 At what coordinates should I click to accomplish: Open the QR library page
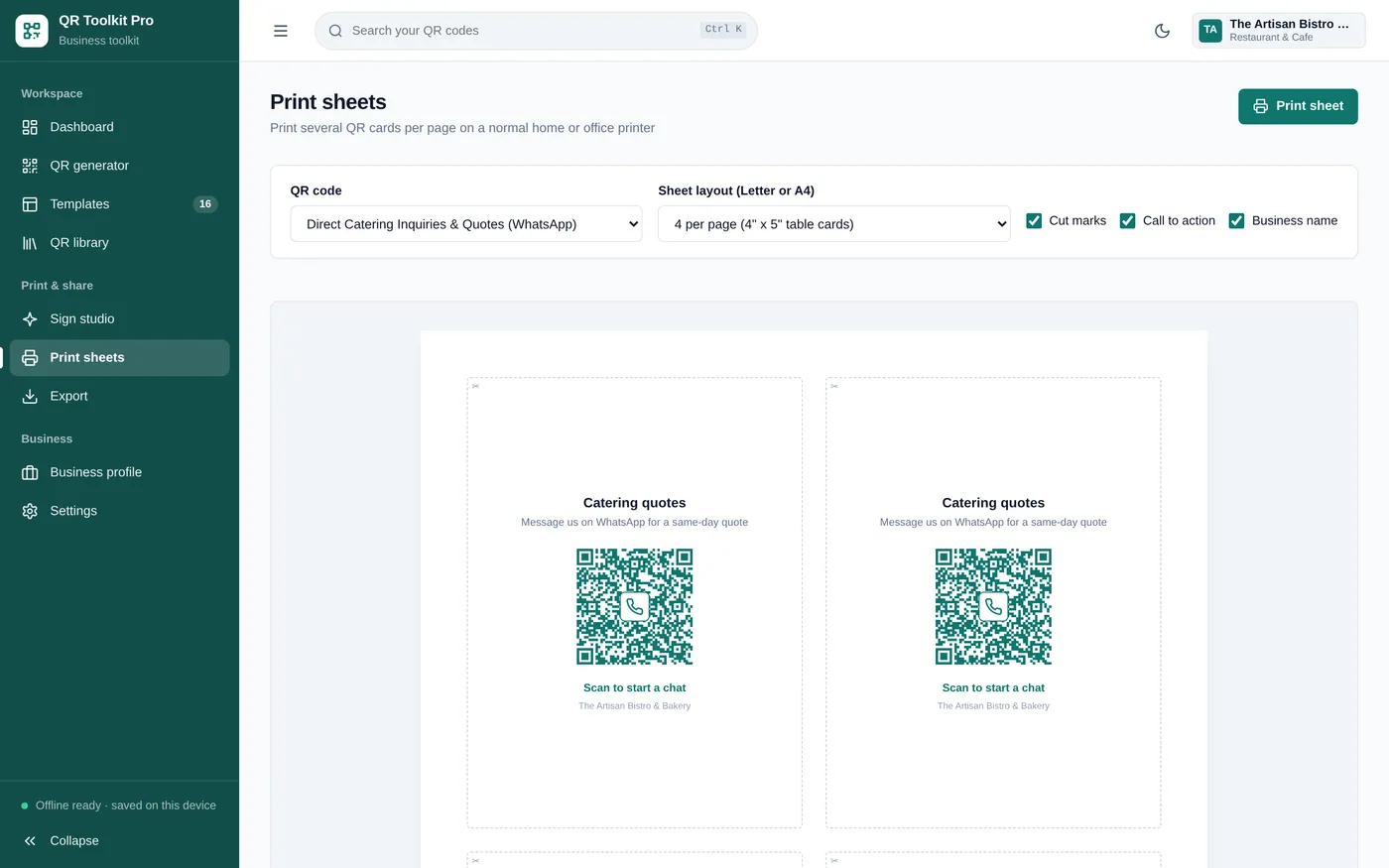coord(120,243)
